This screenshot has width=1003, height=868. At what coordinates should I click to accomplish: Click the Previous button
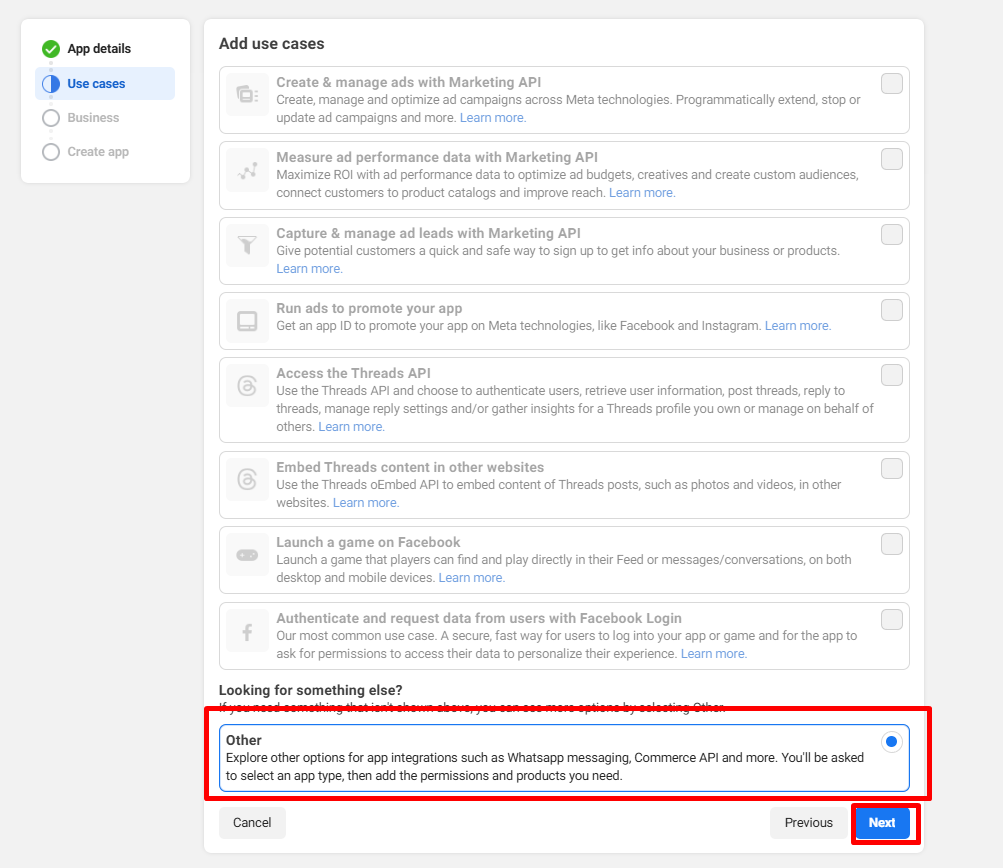click(x=808, y=823)
